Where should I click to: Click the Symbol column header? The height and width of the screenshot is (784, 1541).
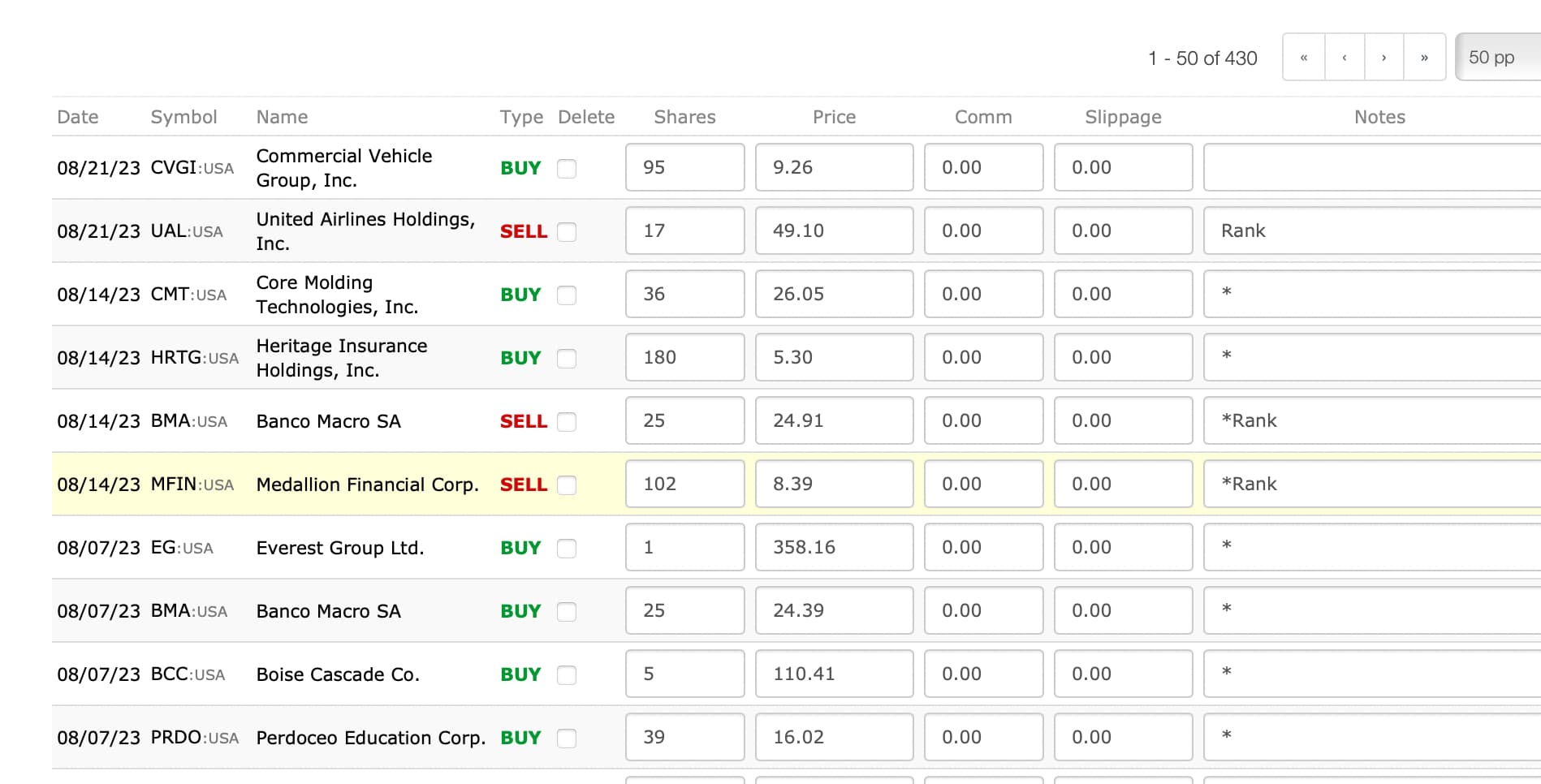point(183,117)
